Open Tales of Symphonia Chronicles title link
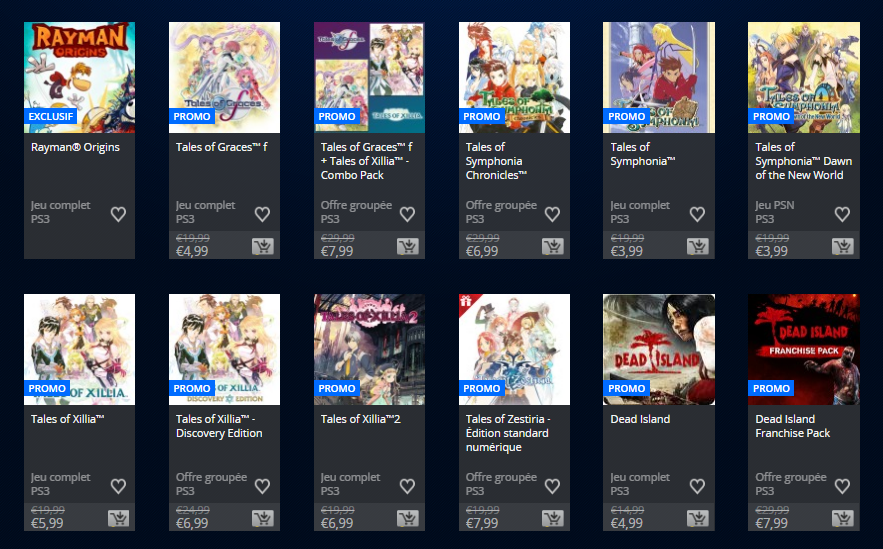 tap(496, 161)
